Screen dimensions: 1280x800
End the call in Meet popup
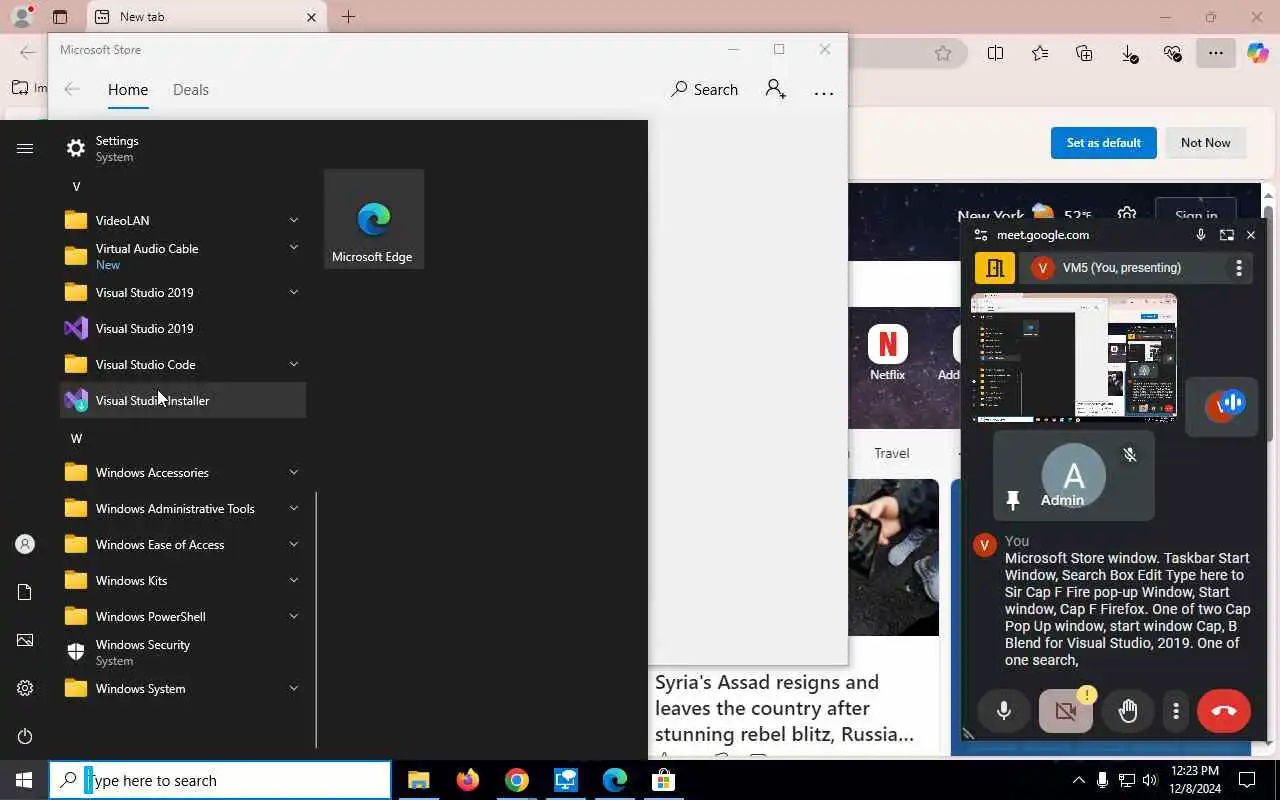(1224, 711)
